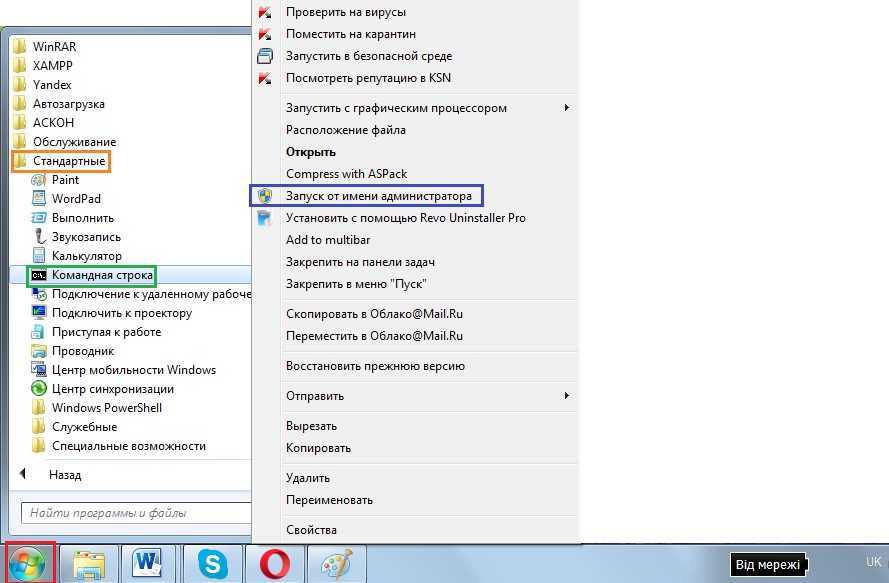This screenshot has width=889, height=583.
Task: Open Skype from the taskbar
Action: (x=210, y=564)
